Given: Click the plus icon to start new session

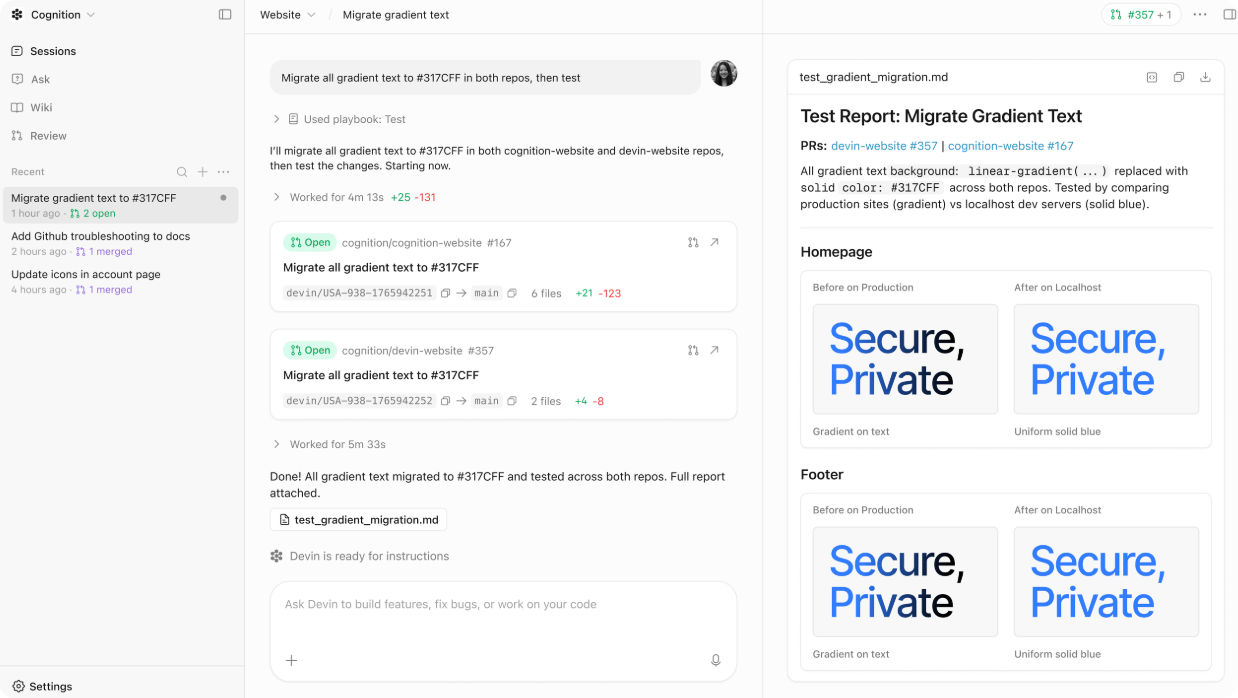Looking at the screenshot, I should 203,172.
